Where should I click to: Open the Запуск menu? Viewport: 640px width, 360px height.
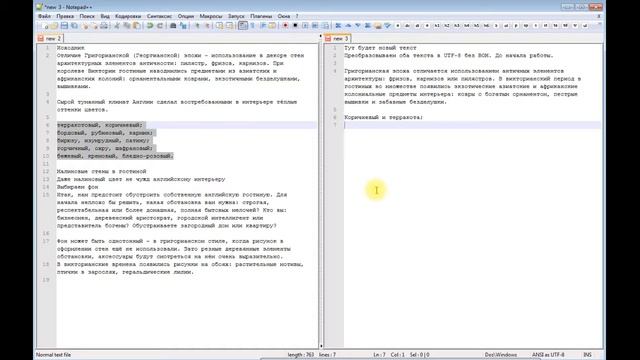(236, 16)
